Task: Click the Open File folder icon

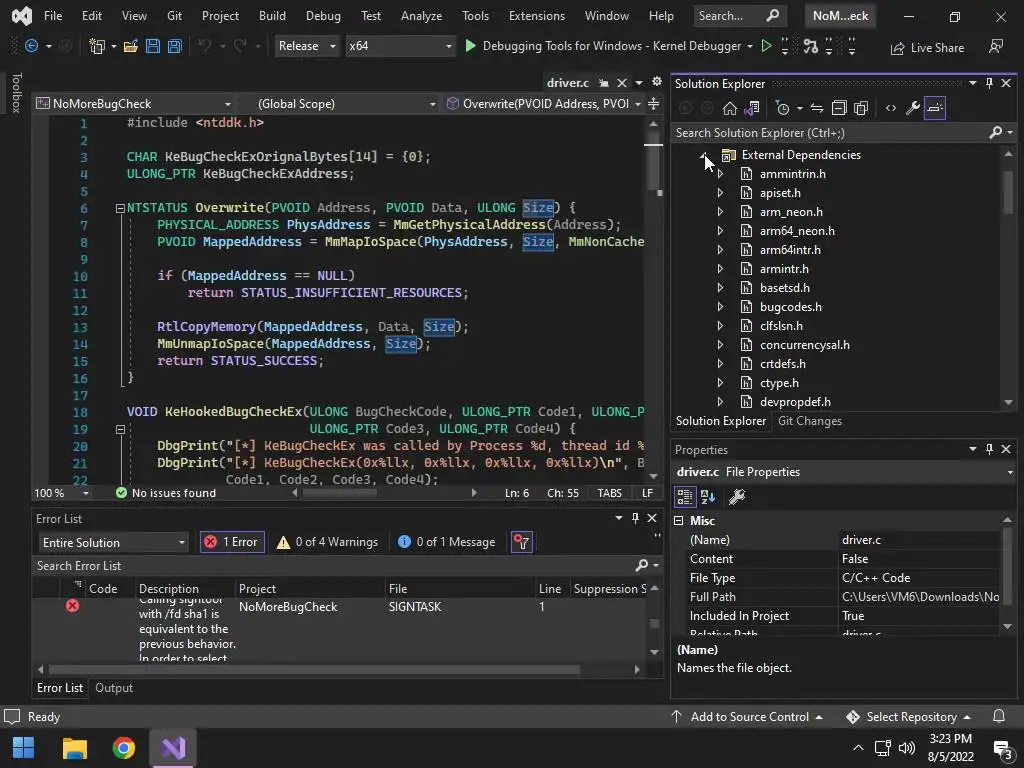Action: (x=131, y=46)
